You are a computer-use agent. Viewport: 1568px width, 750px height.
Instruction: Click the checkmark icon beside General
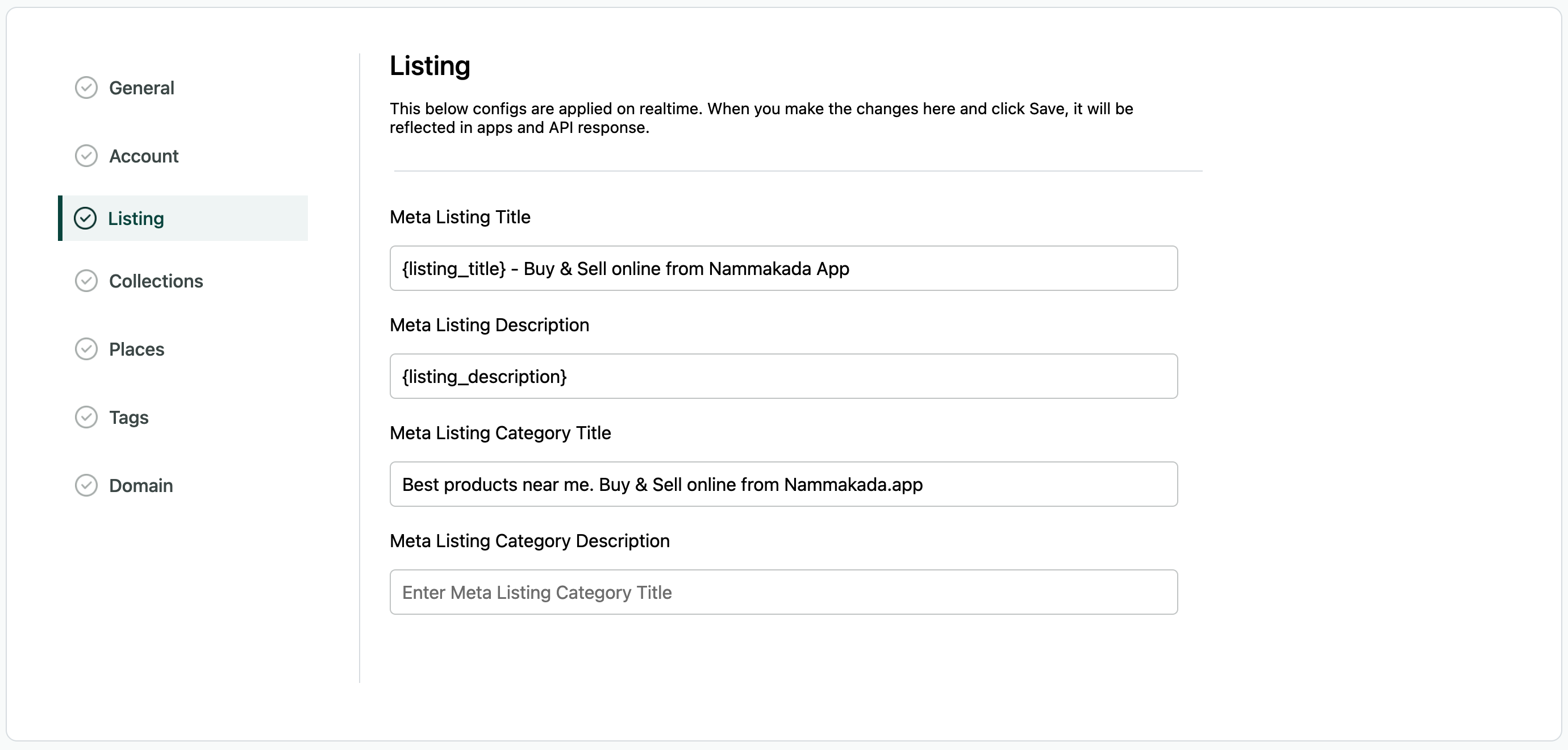point(86,87)
